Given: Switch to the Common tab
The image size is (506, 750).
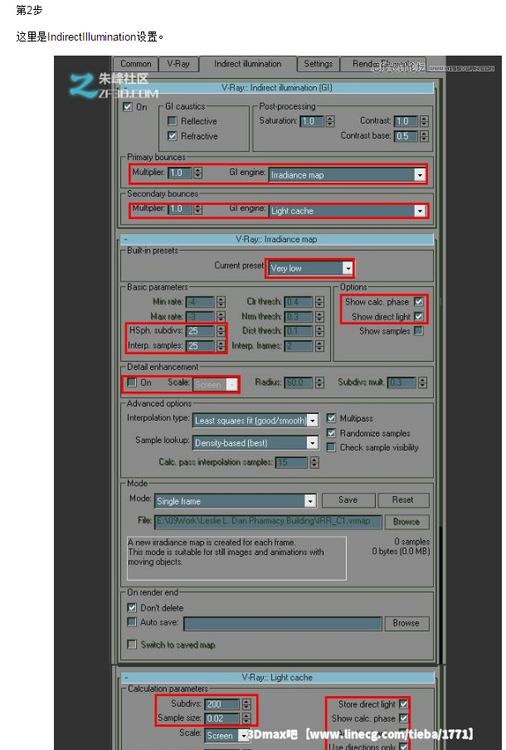Looking at the screenshot, I should [x=135, y=64].
